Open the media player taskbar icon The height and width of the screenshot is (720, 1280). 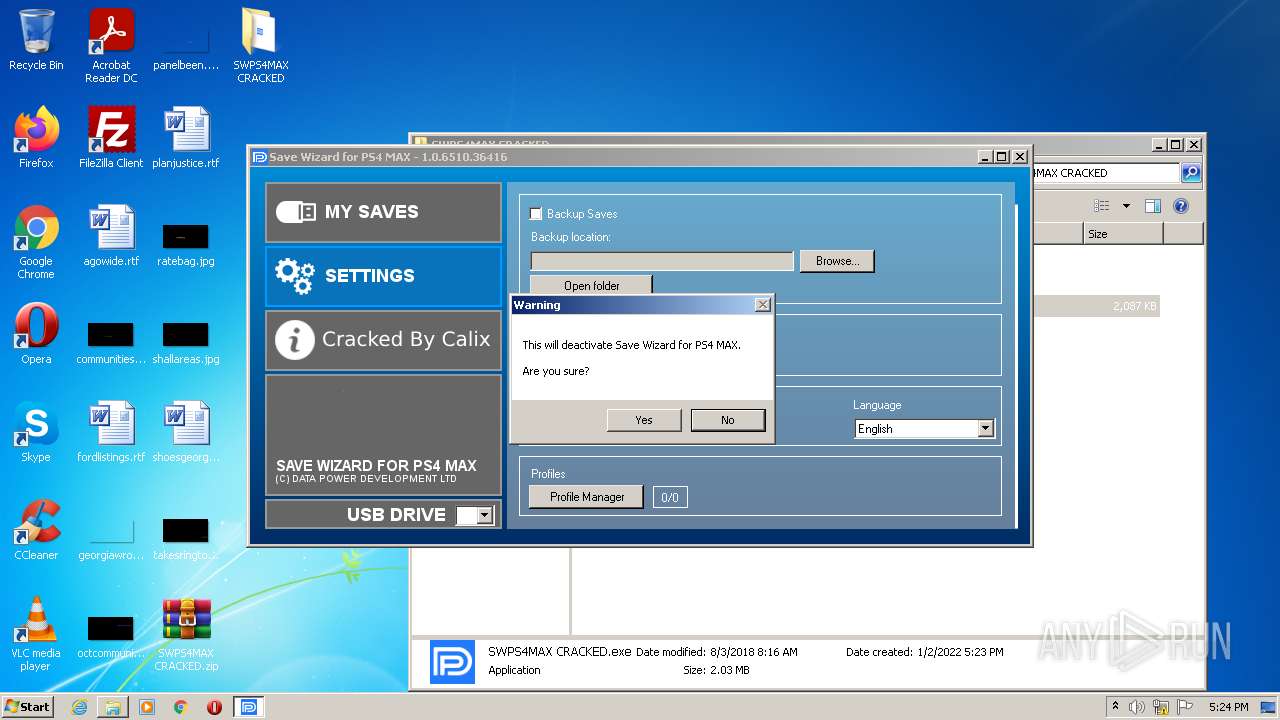[x=147, y=707]
